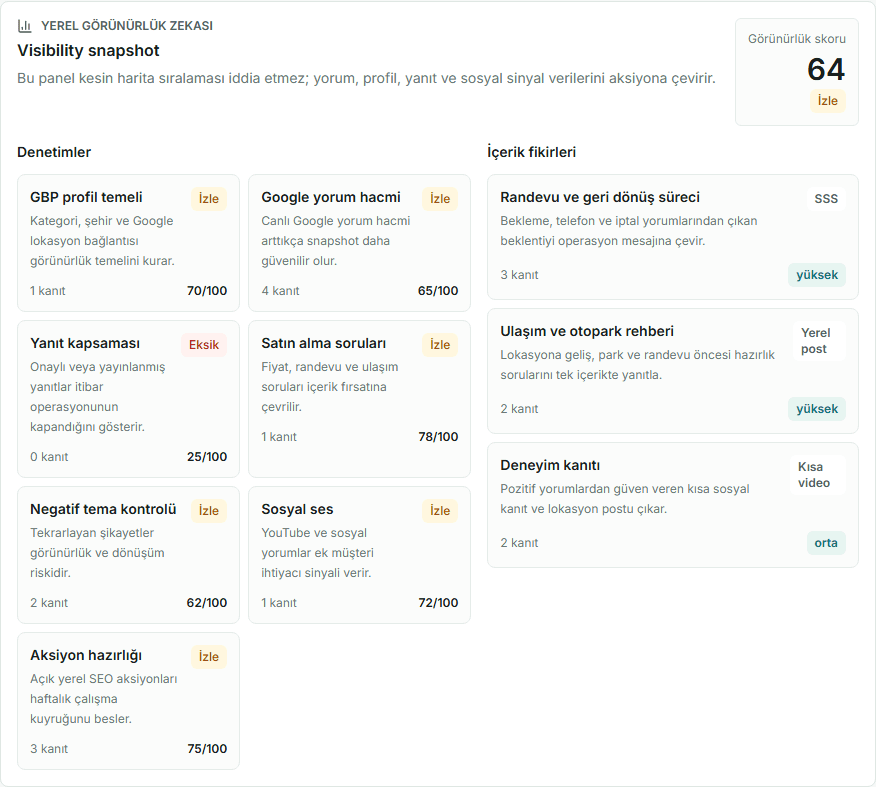Click the orta priority badge
876x787 pixels.
pos(826,543)
